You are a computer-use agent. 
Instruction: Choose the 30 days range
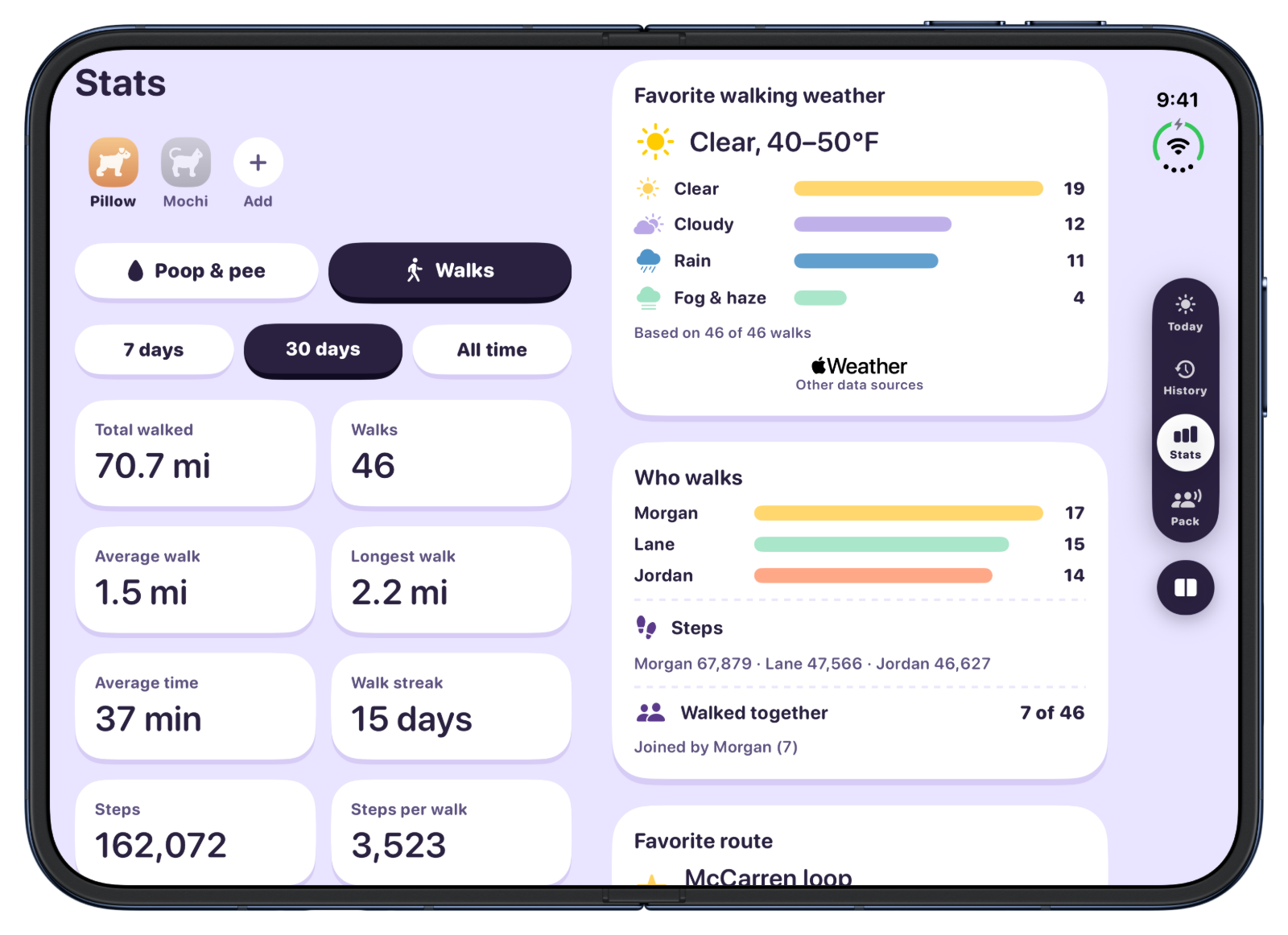click(323, 350)
